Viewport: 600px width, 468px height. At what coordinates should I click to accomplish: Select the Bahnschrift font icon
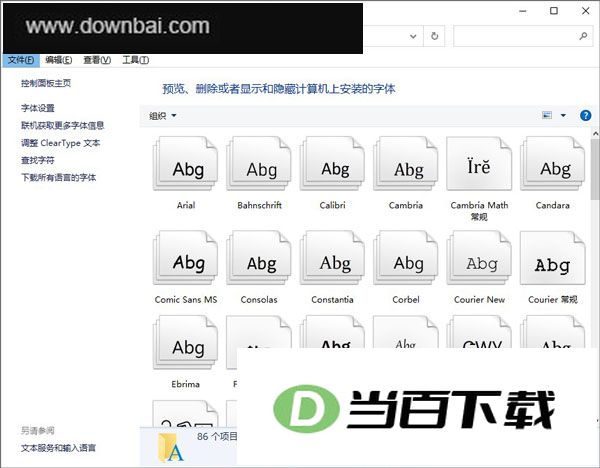click(259, 163)
